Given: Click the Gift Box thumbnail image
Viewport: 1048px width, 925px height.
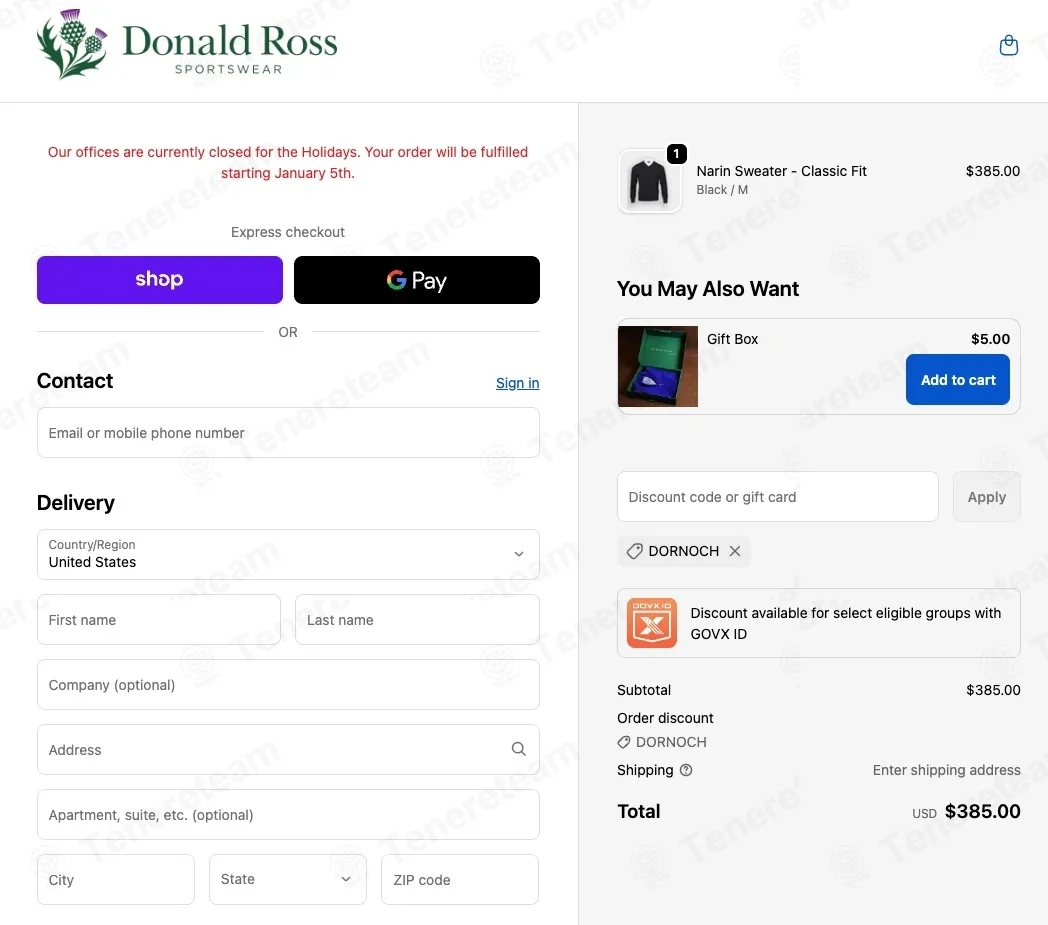Looking at the screenshot, I should click(658, 366).
